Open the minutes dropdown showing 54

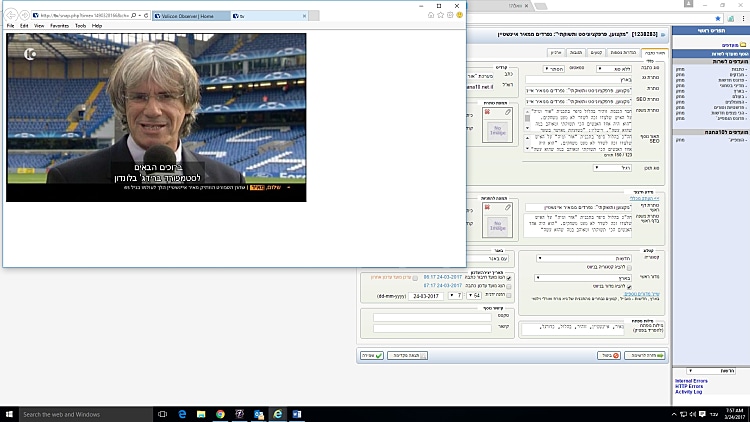[x=475, y=296]
